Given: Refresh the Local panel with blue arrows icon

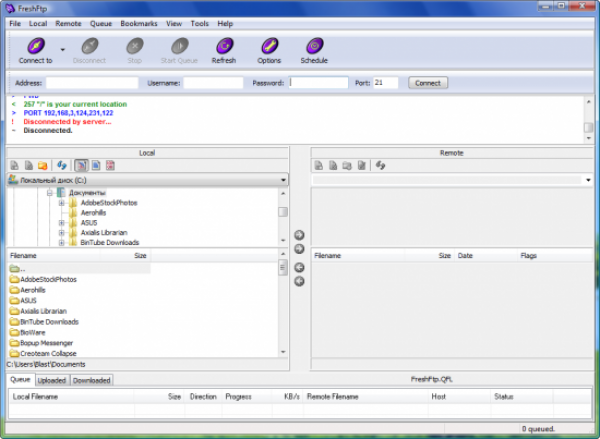Looking at the screenshot, I should click(x=62, y=165).
